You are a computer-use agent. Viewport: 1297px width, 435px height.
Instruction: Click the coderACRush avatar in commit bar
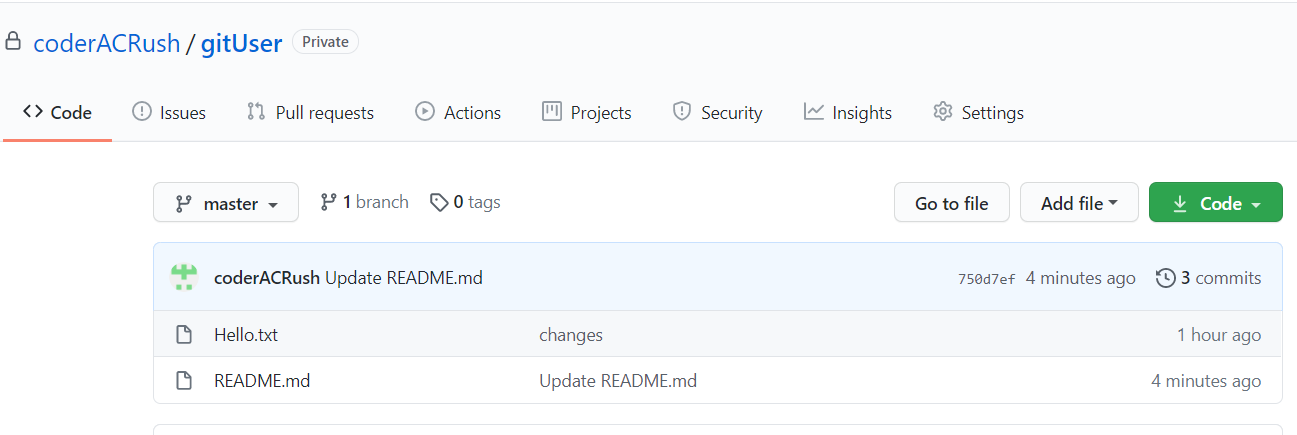[x=183, y=277]
